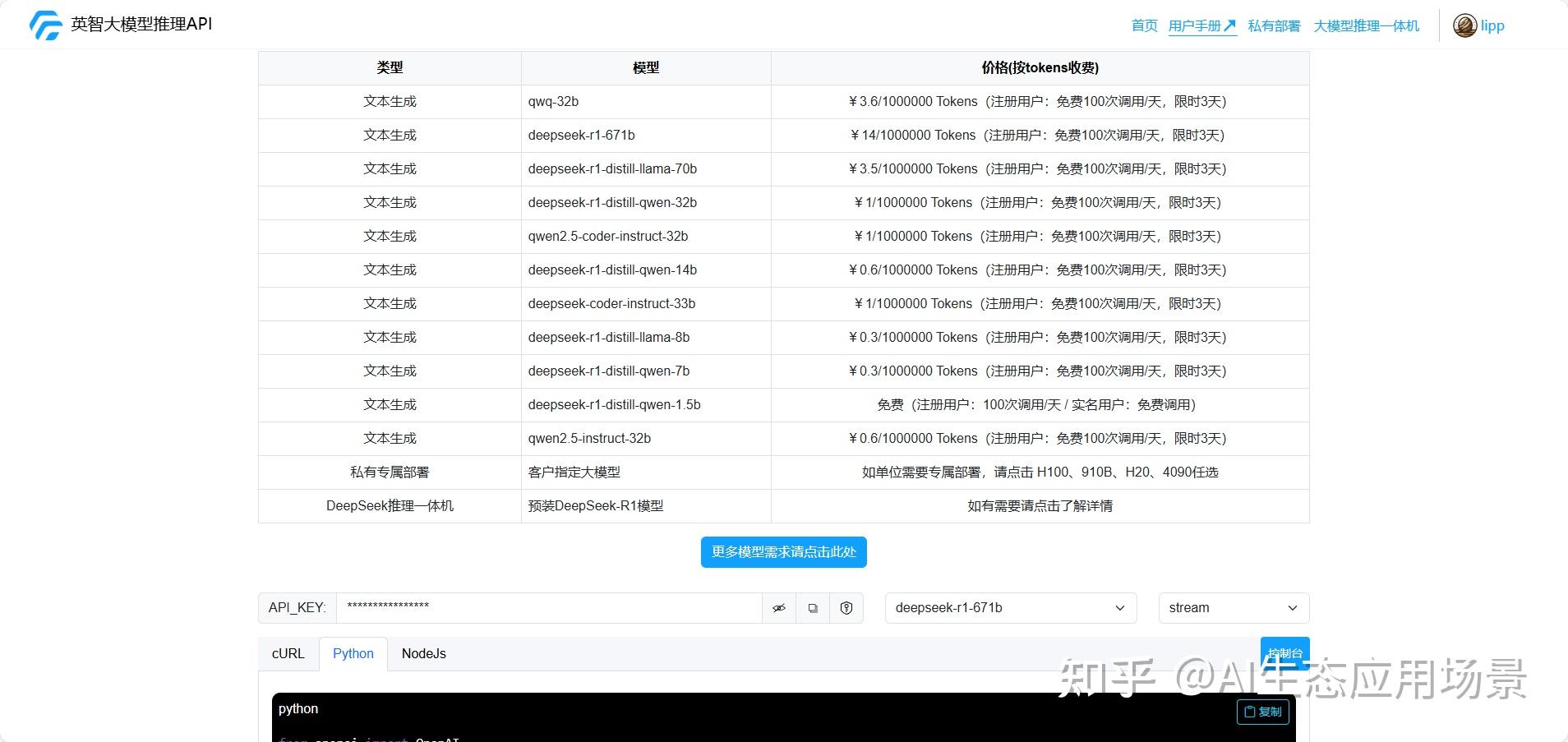1568x742 pixels.
Task: Select the NodeJs tab
Action: click(x=423, y=653)
